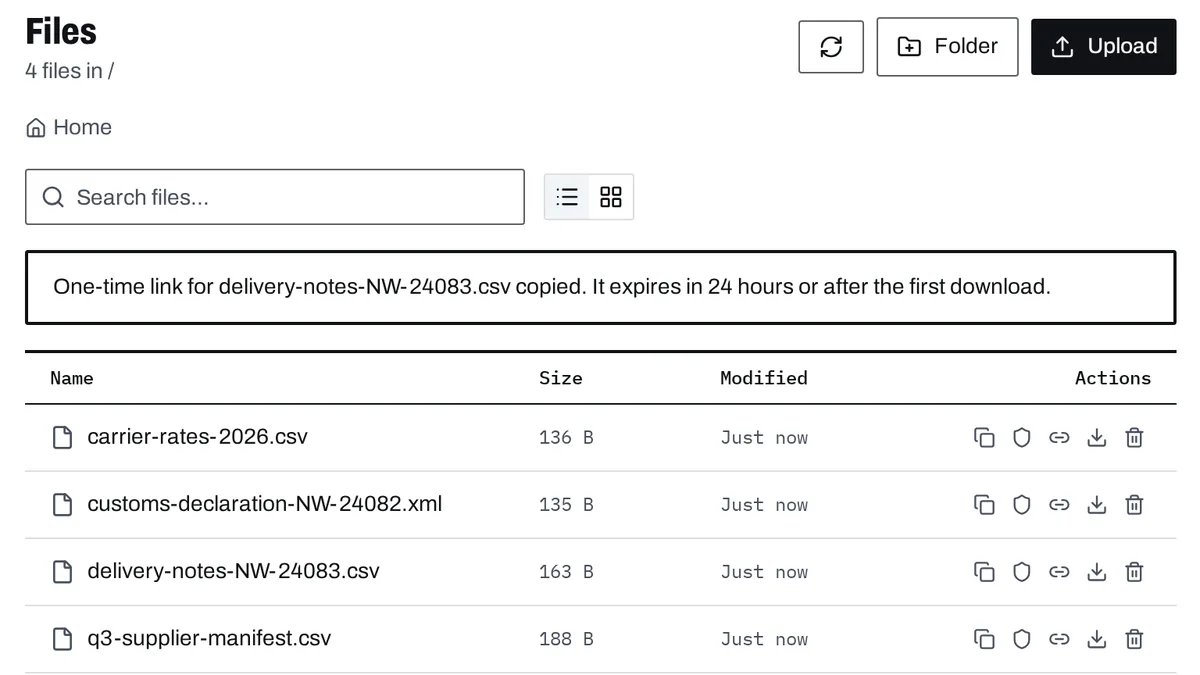Screen dimensions: 1200x675
Task: Shield icon for customs-declaration-NW-24082.xml
Action: [1022, 504]
